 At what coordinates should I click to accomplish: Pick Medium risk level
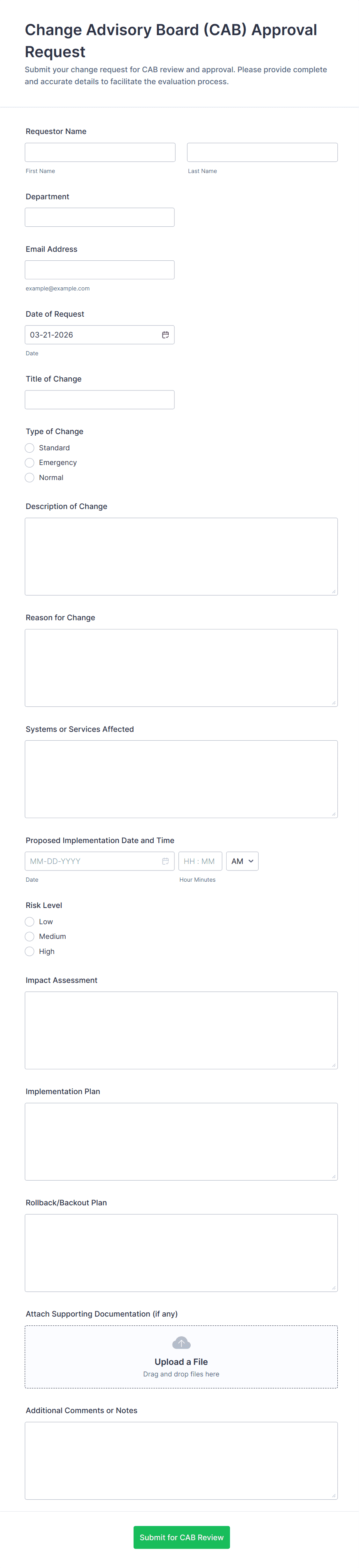coord(30,937)
